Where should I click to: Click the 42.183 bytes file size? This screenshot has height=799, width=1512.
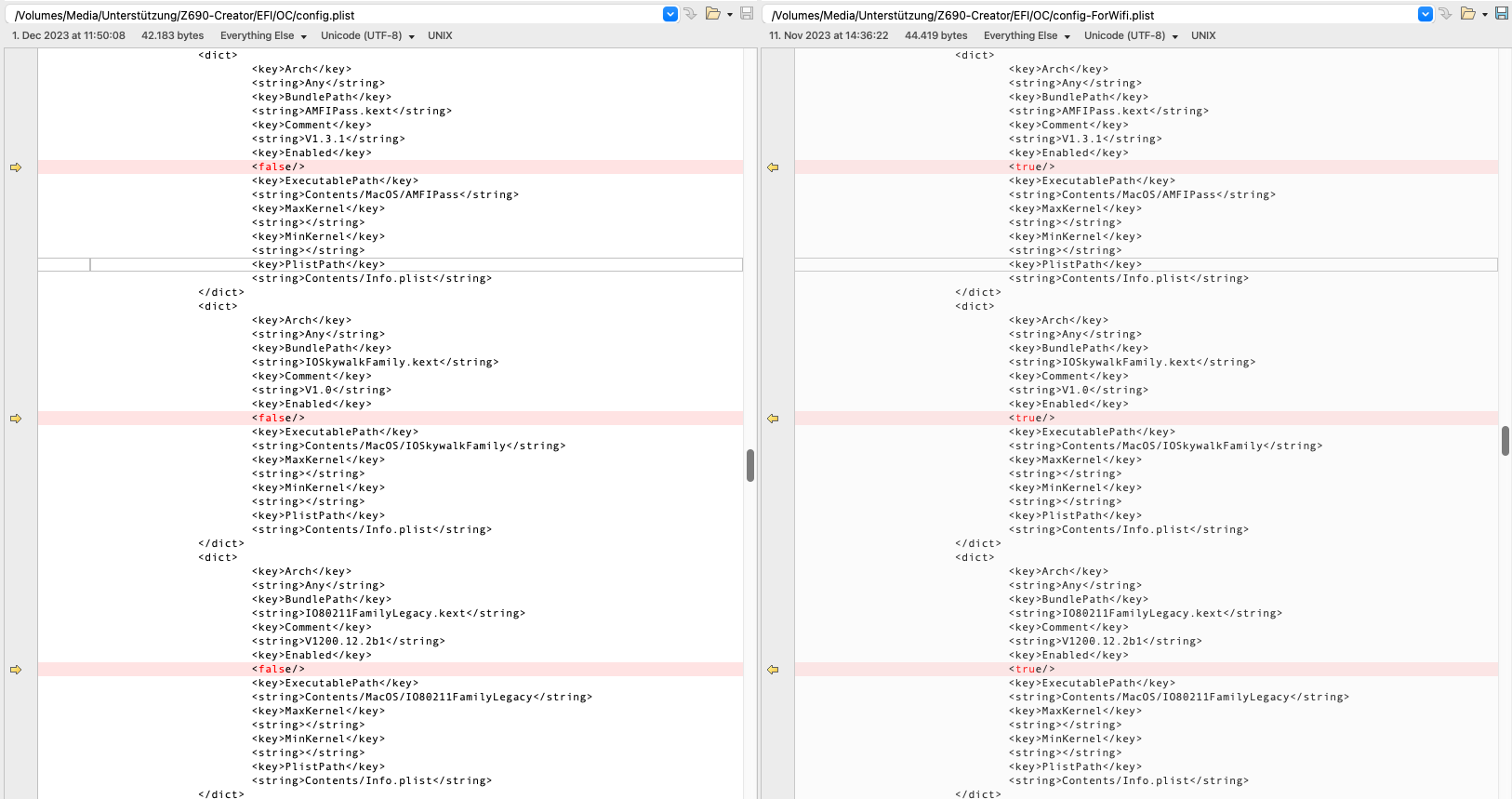[173, 35]
